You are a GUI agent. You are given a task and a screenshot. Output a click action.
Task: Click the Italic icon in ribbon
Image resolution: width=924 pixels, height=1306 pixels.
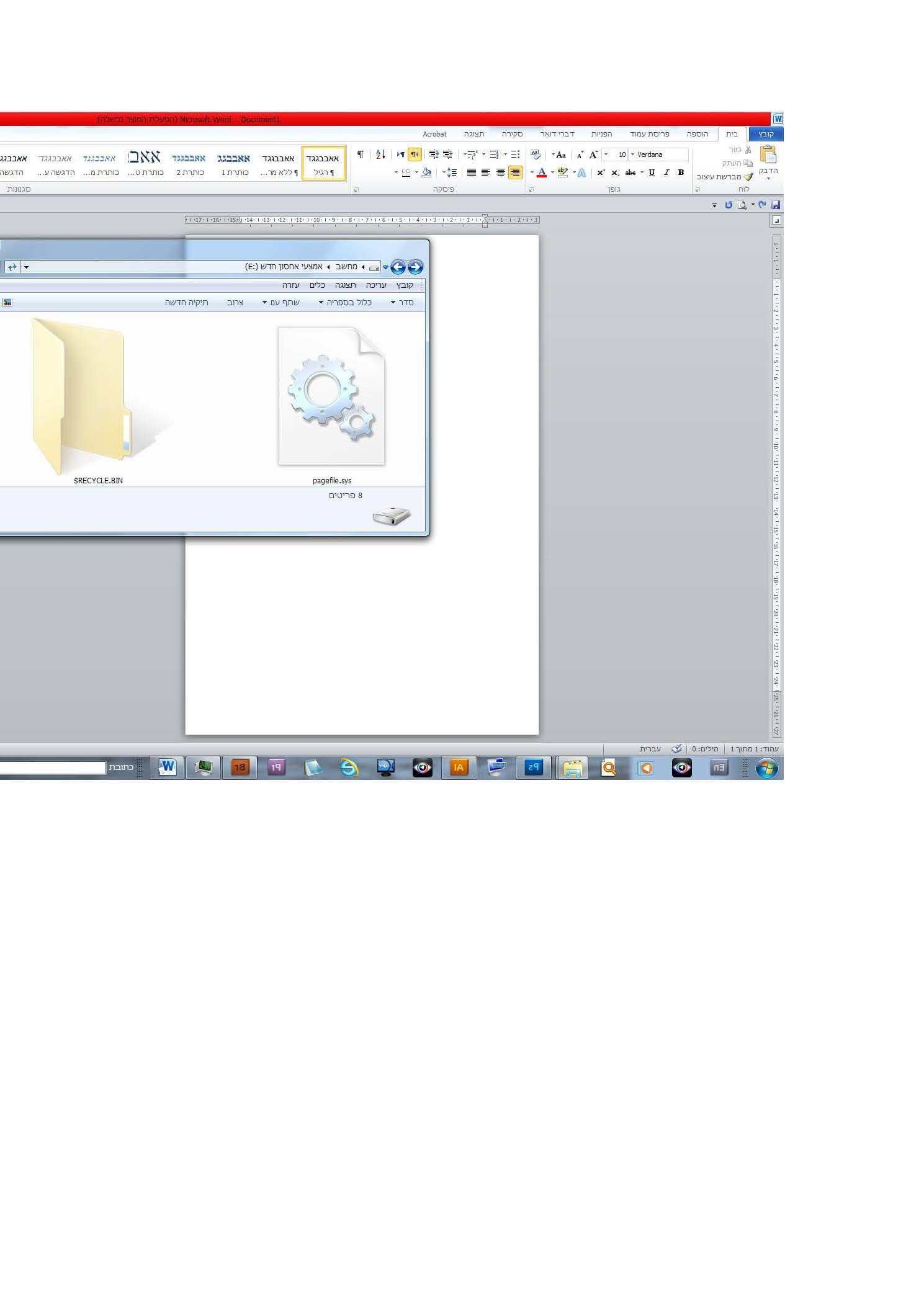point(666,172)
